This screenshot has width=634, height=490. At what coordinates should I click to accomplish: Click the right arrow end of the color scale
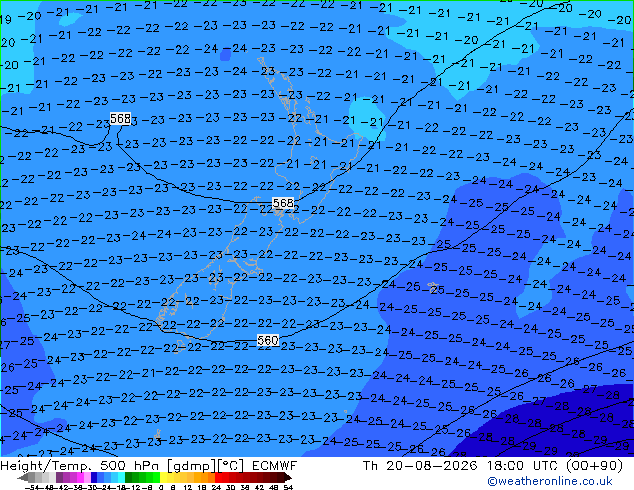pos(288,477)
